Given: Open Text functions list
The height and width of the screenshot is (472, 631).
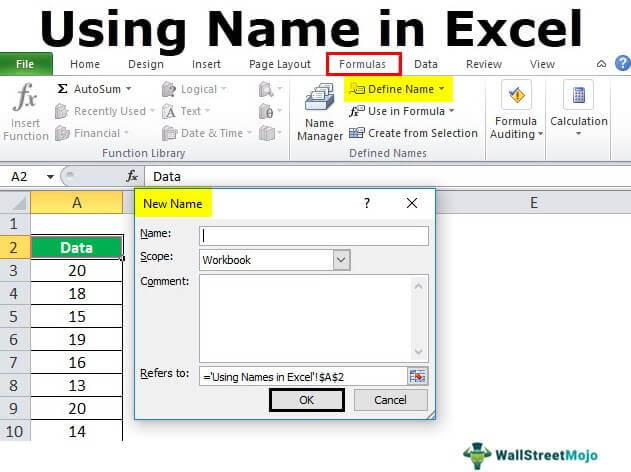Looking at the screenshot, I should (x=186, y=111).
